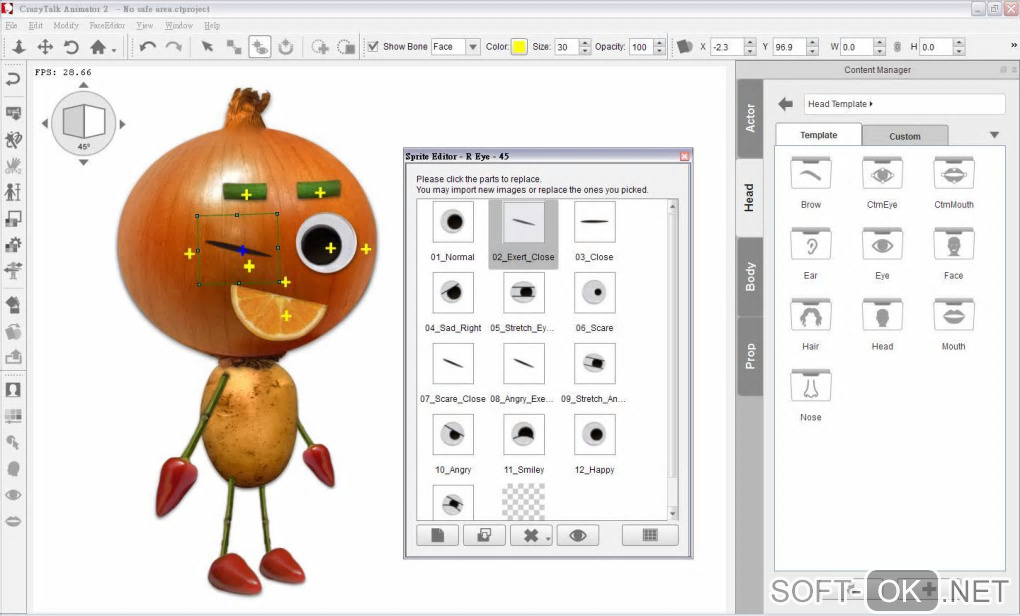Click the delete X button in Sprite Editor

530,536
